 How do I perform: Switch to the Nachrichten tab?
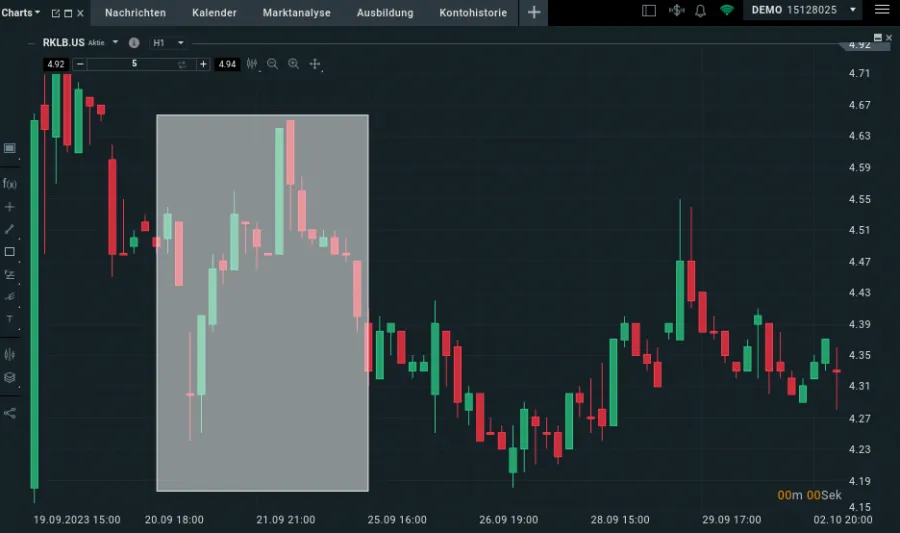135,13
